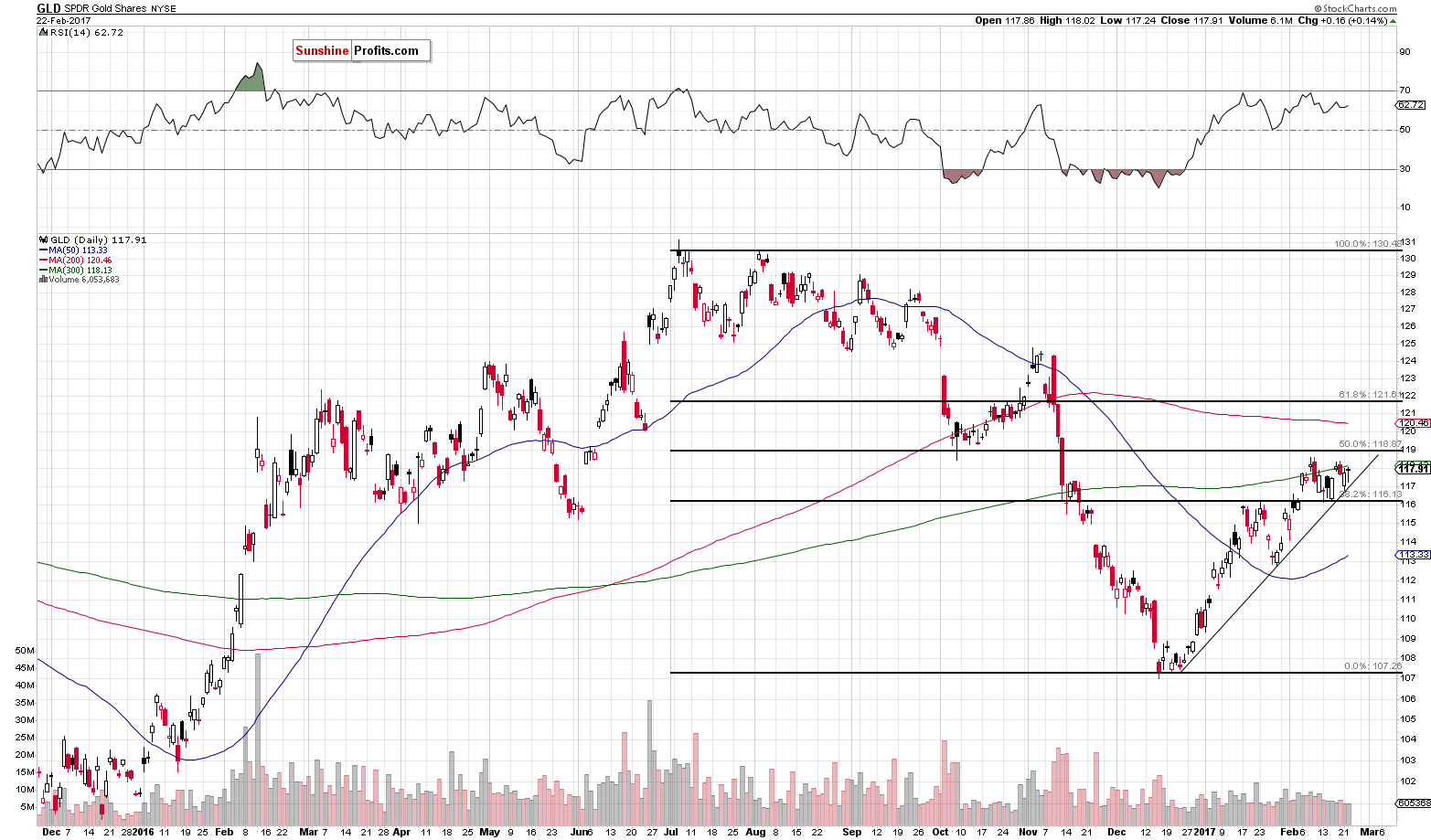This screenshot has height=840, width=1431.
Task: Click the red 120.46 price axis tag
Action: tap(1414, 423)
